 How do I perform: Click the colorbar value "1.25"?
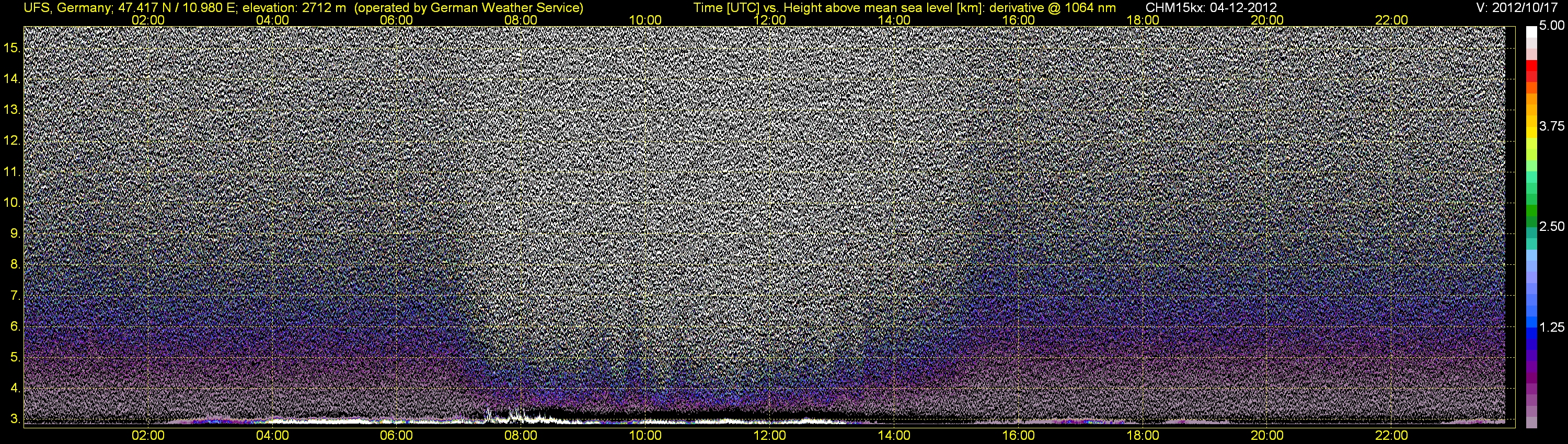(x=1552, y=327)
